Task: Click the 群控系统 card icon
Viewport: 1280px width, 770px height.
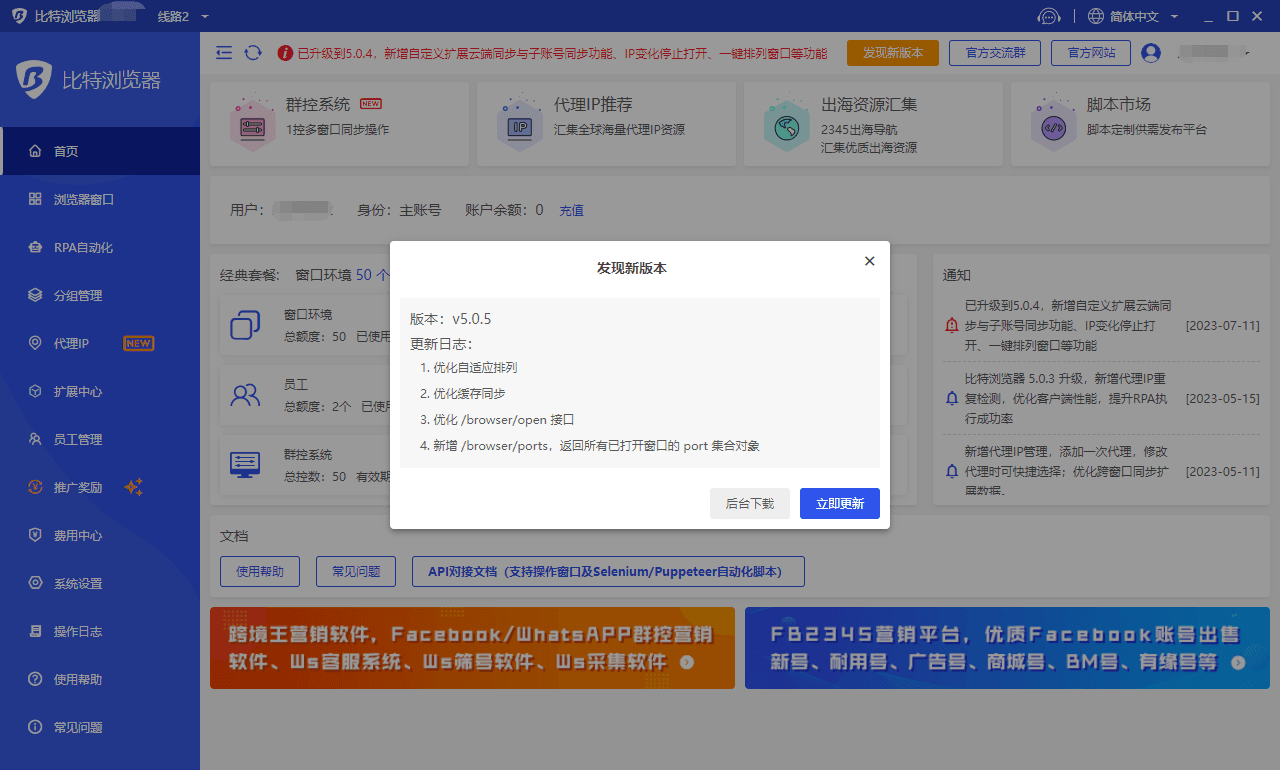Action: (251, 125)
